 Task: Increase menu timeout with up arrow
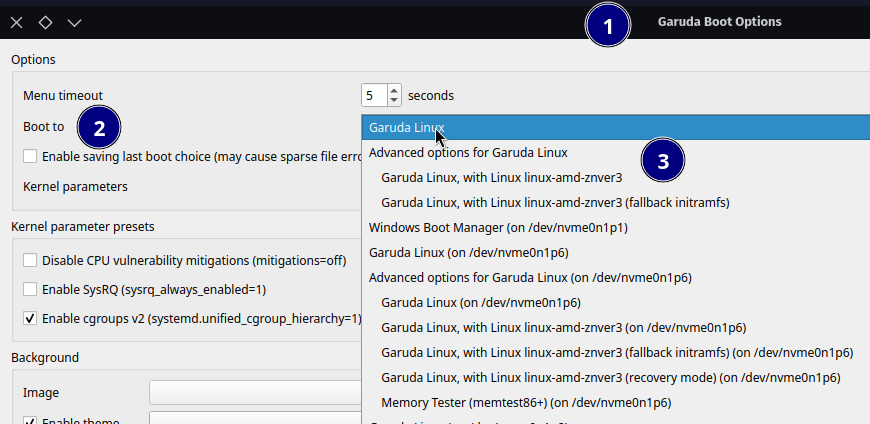coord(394,90)
